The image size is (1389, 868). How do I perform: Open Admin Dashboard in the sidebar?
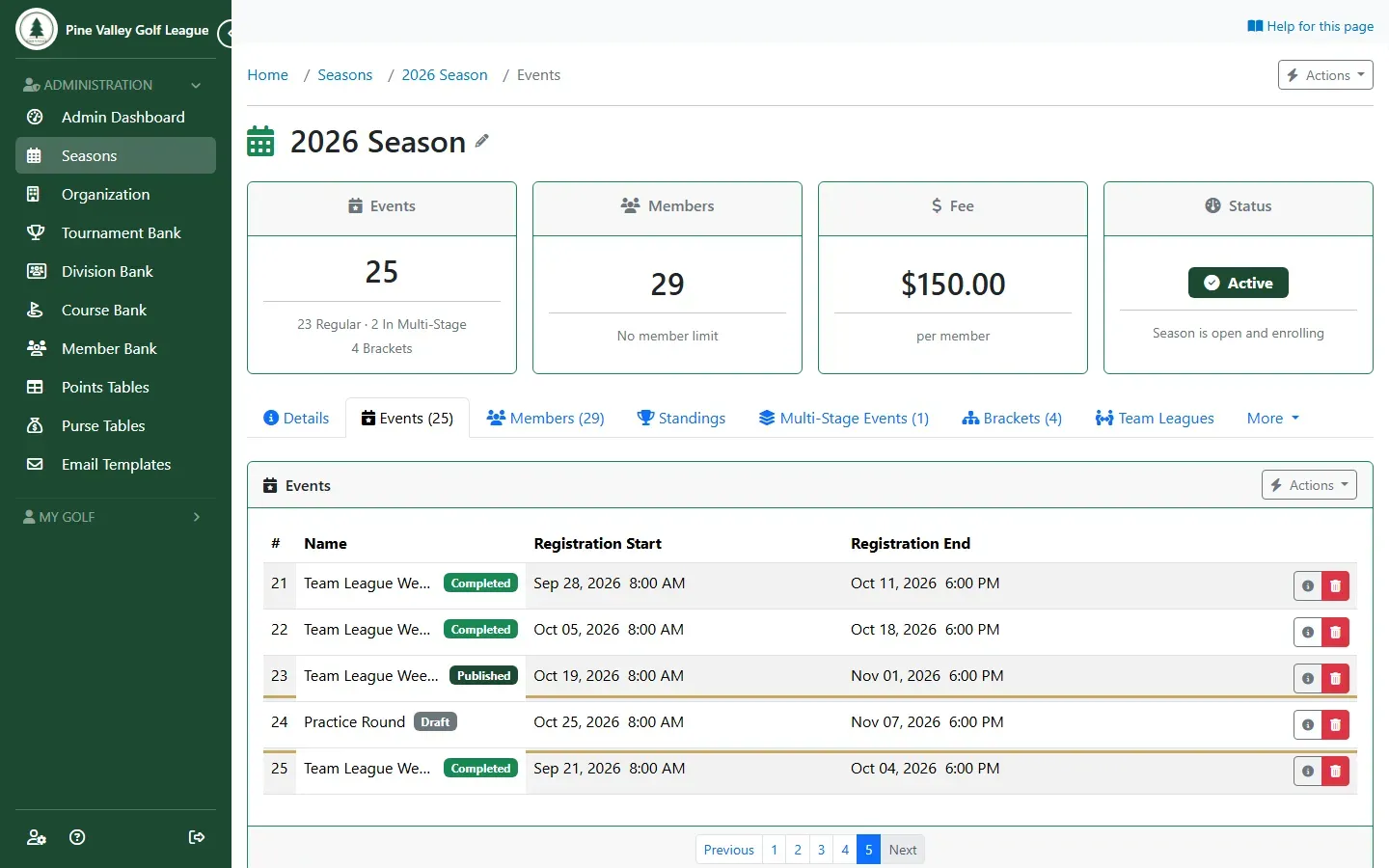(116, 117)
